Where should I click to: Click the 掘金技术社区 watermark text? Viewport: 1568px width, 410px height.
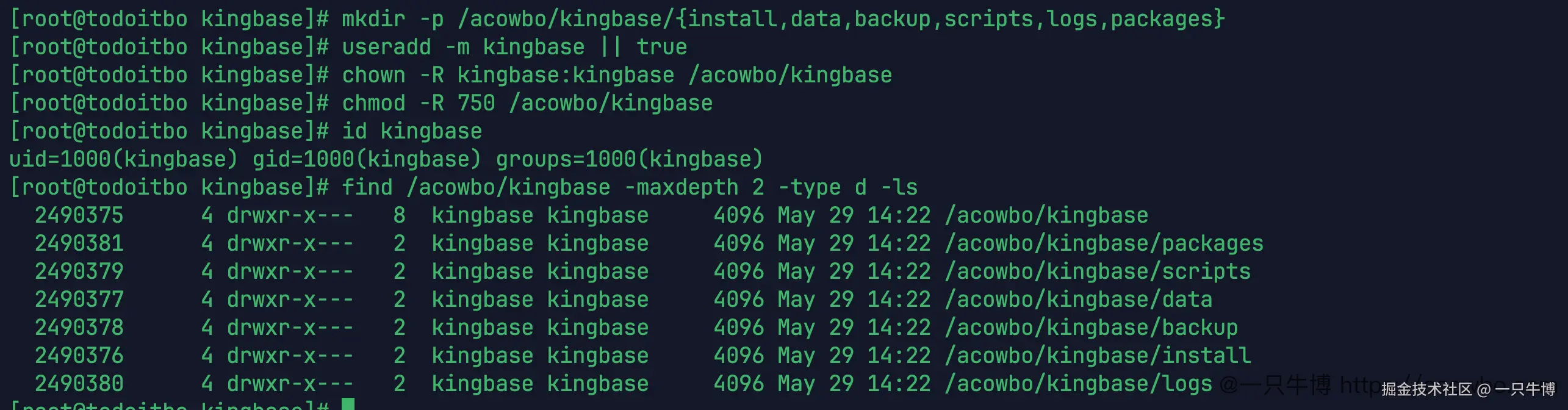[1427, 389]
